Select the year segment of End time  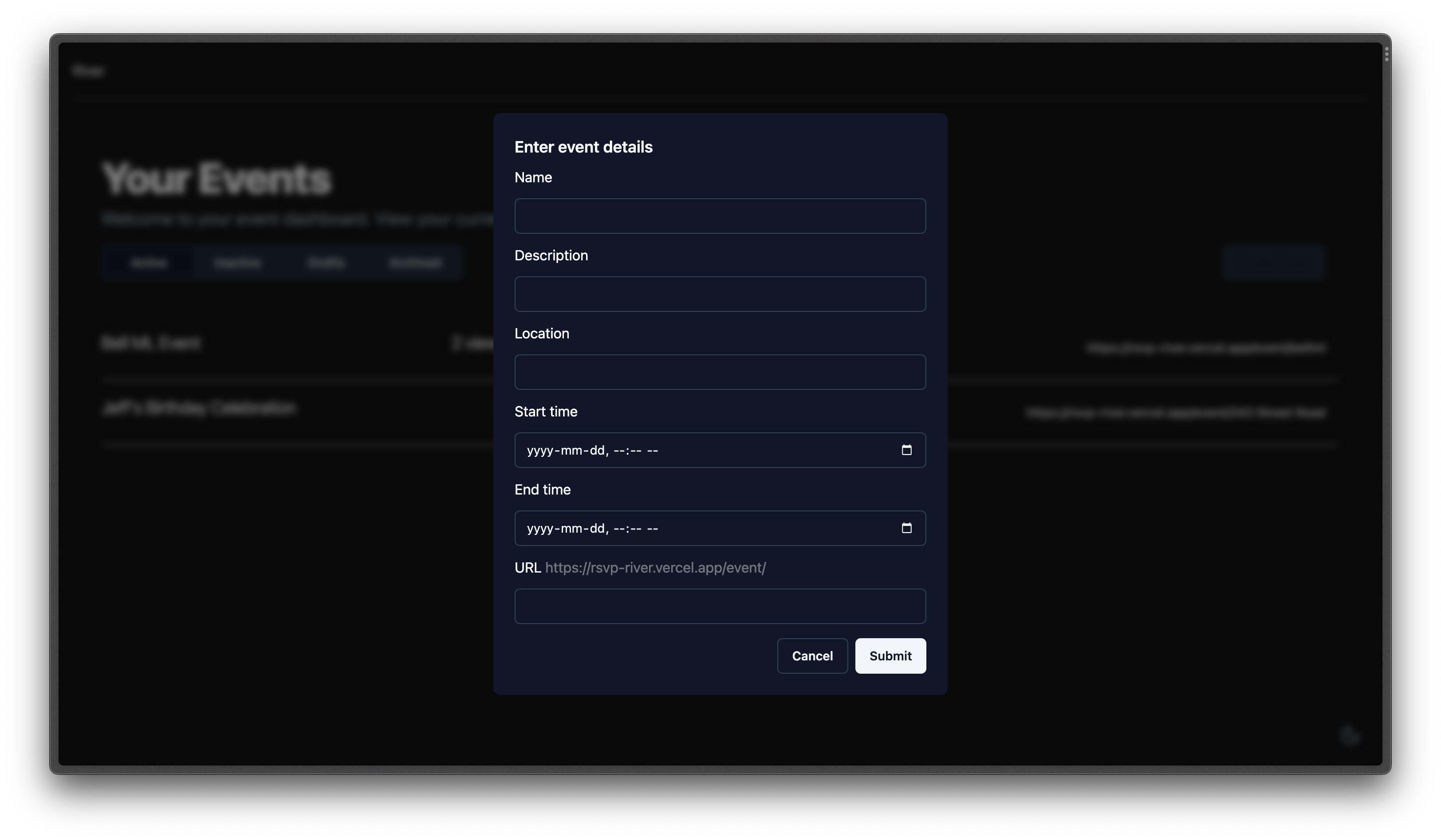click(x=539, y=528)
